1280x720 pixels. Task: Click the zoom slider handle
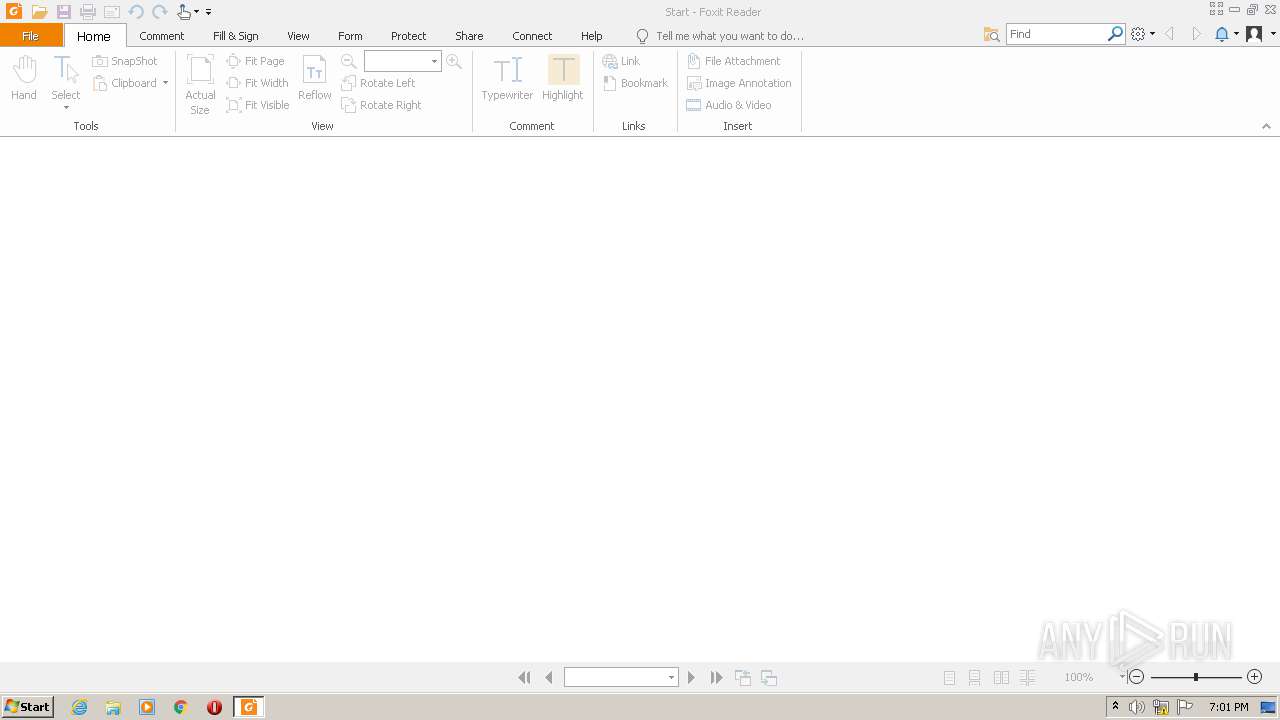click(1196, 678)
